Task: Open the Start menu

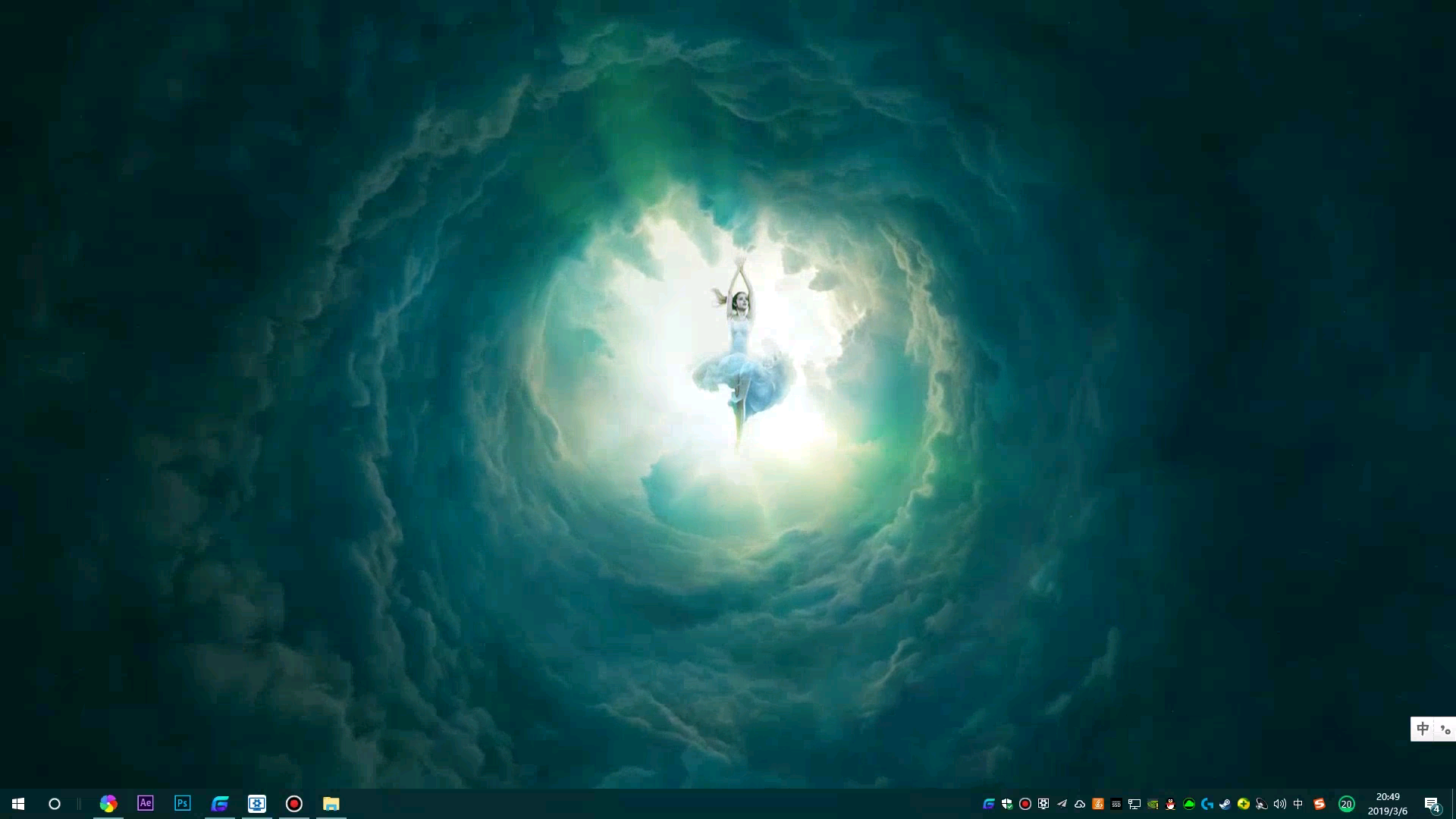Action: pyautogui.click(x=17, y=803)
